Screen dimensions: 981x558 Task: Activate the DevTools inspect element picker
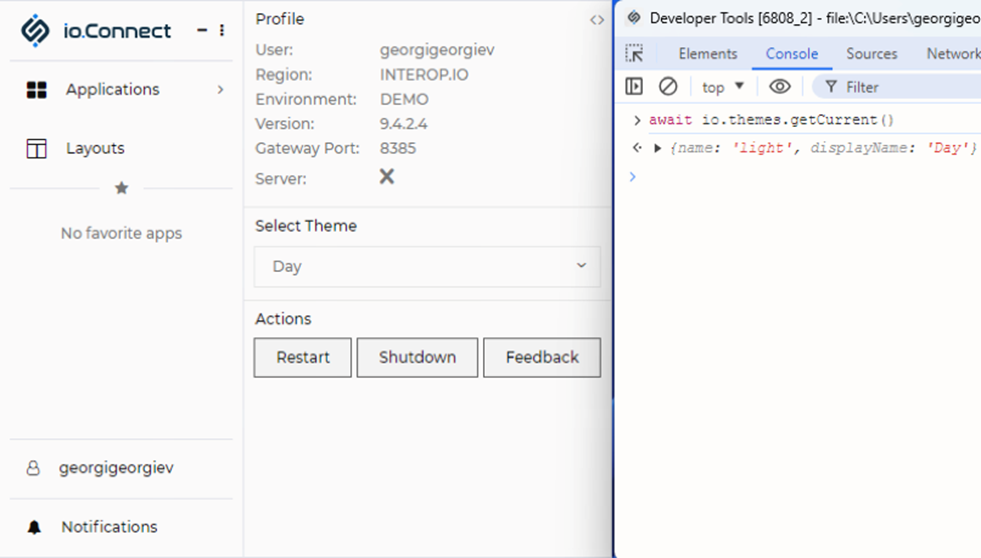point(634,54)
